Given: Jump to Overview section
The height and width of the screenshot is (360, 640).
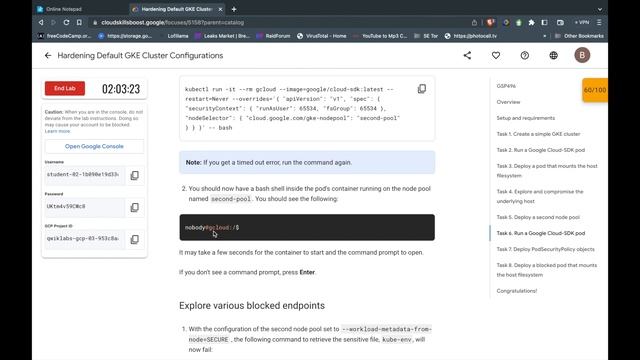Looking at the screenshot, I should pyautogui.click(x=508, y=102).
